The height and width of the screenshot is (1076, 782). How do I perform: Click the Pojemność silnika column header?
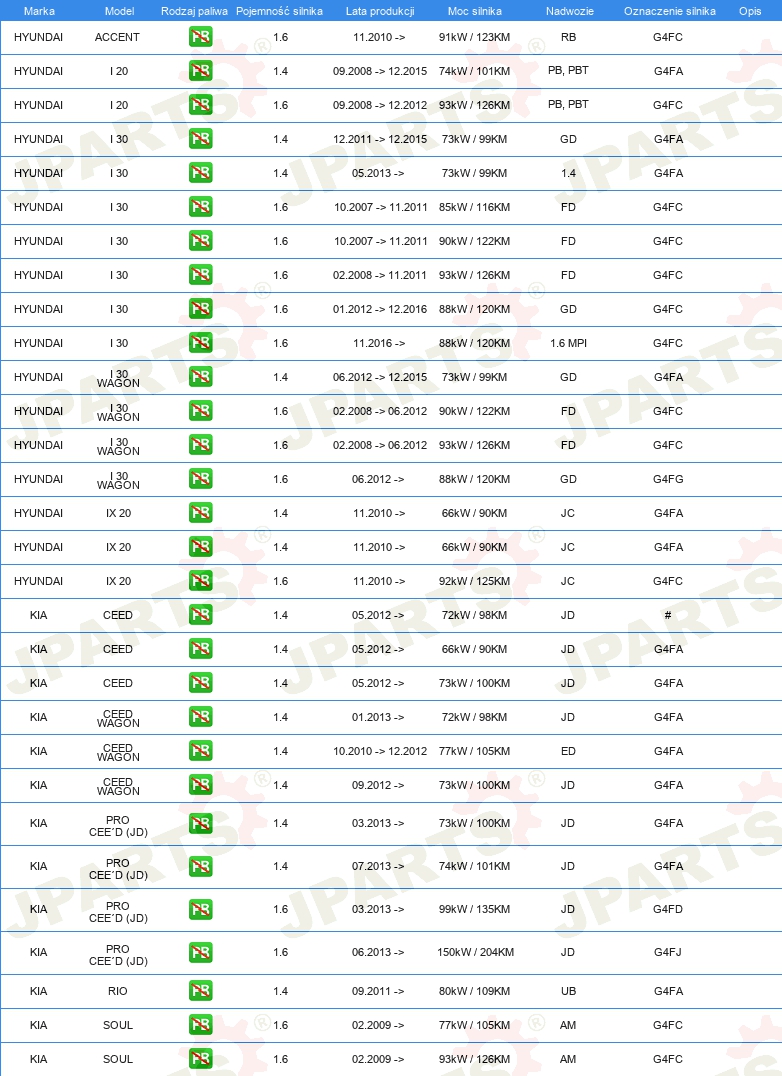(279, 11)
